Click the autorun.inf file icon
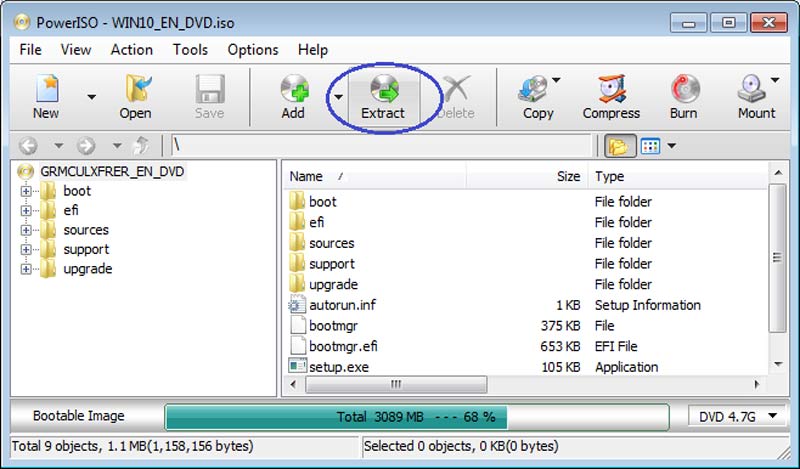800x469 pixels. coord(297,305)
